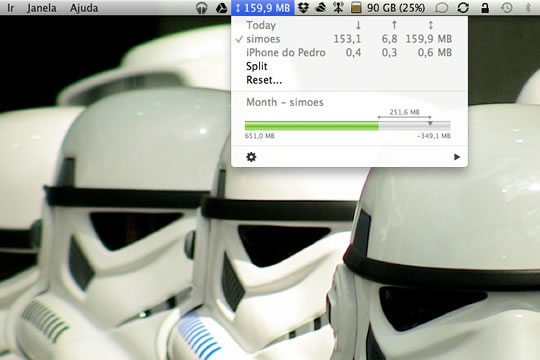Viewport: 540px width, 360px height.
Task: Click the download arrow column header
Action: tap(358, 25)
